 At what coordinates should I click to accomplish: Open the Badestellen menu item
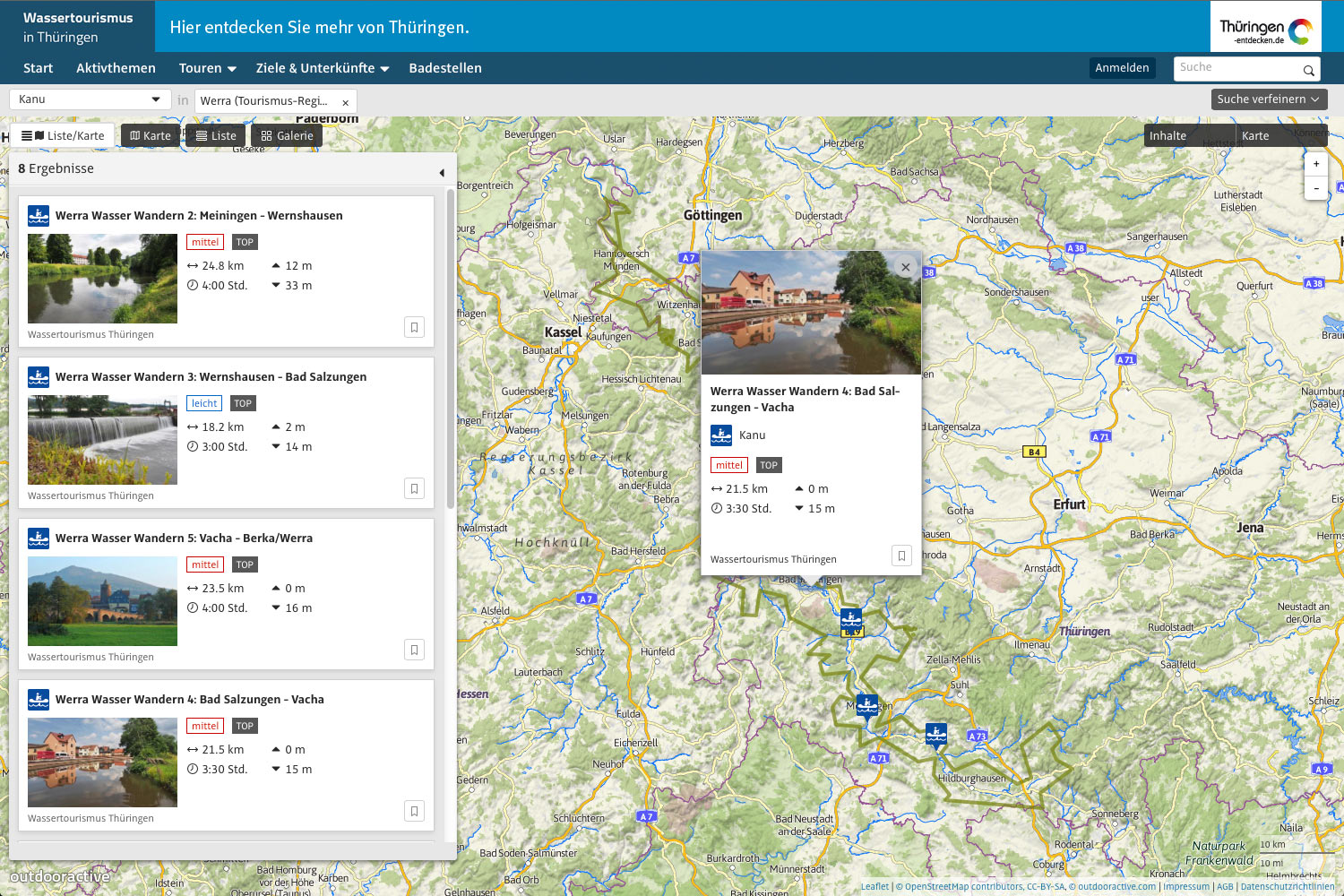click(445, 68)
